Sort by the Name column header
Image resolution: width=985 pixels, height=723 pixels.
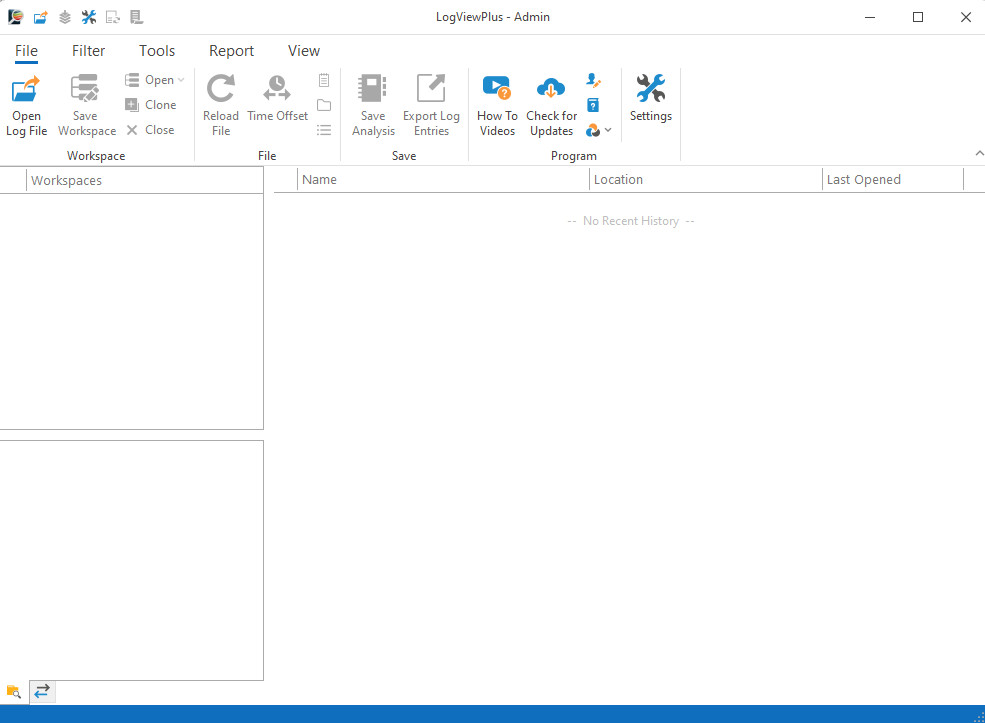(444, 180)
